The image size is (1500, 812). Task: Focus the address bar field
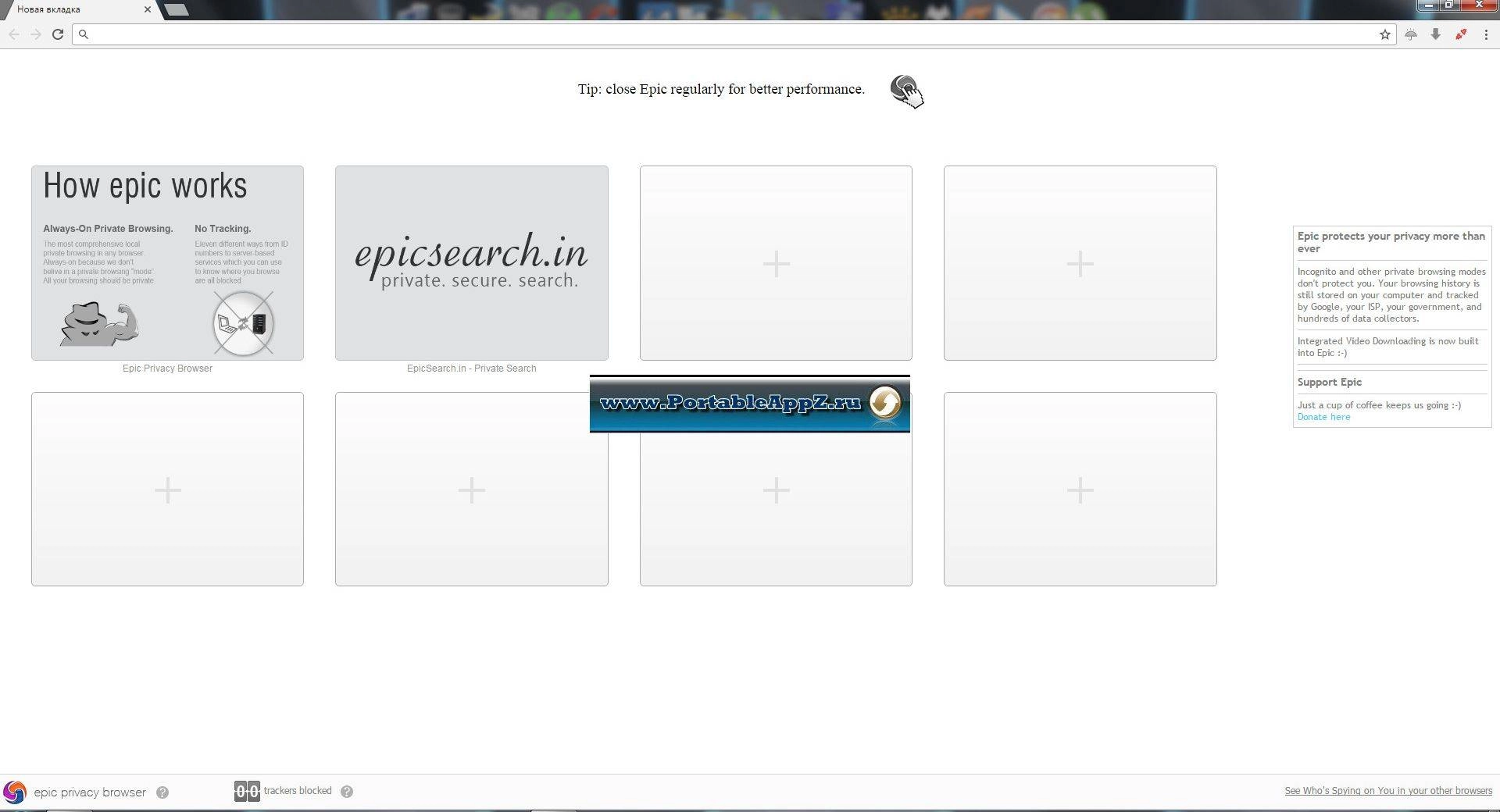pos(734,34)
